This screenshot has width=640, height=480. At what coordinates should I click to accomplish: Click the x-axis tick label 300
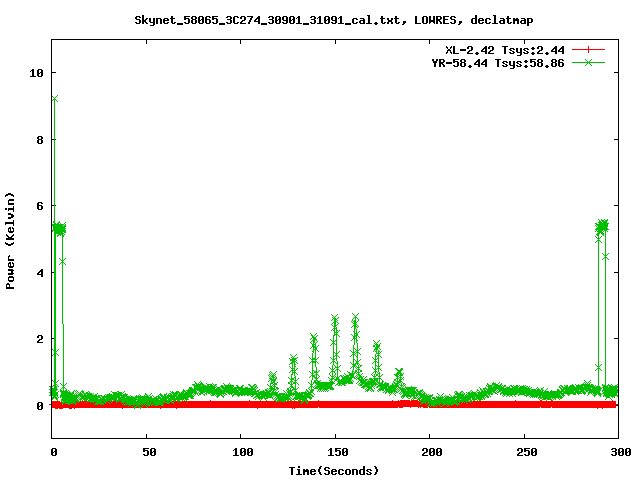click(621, 452)
